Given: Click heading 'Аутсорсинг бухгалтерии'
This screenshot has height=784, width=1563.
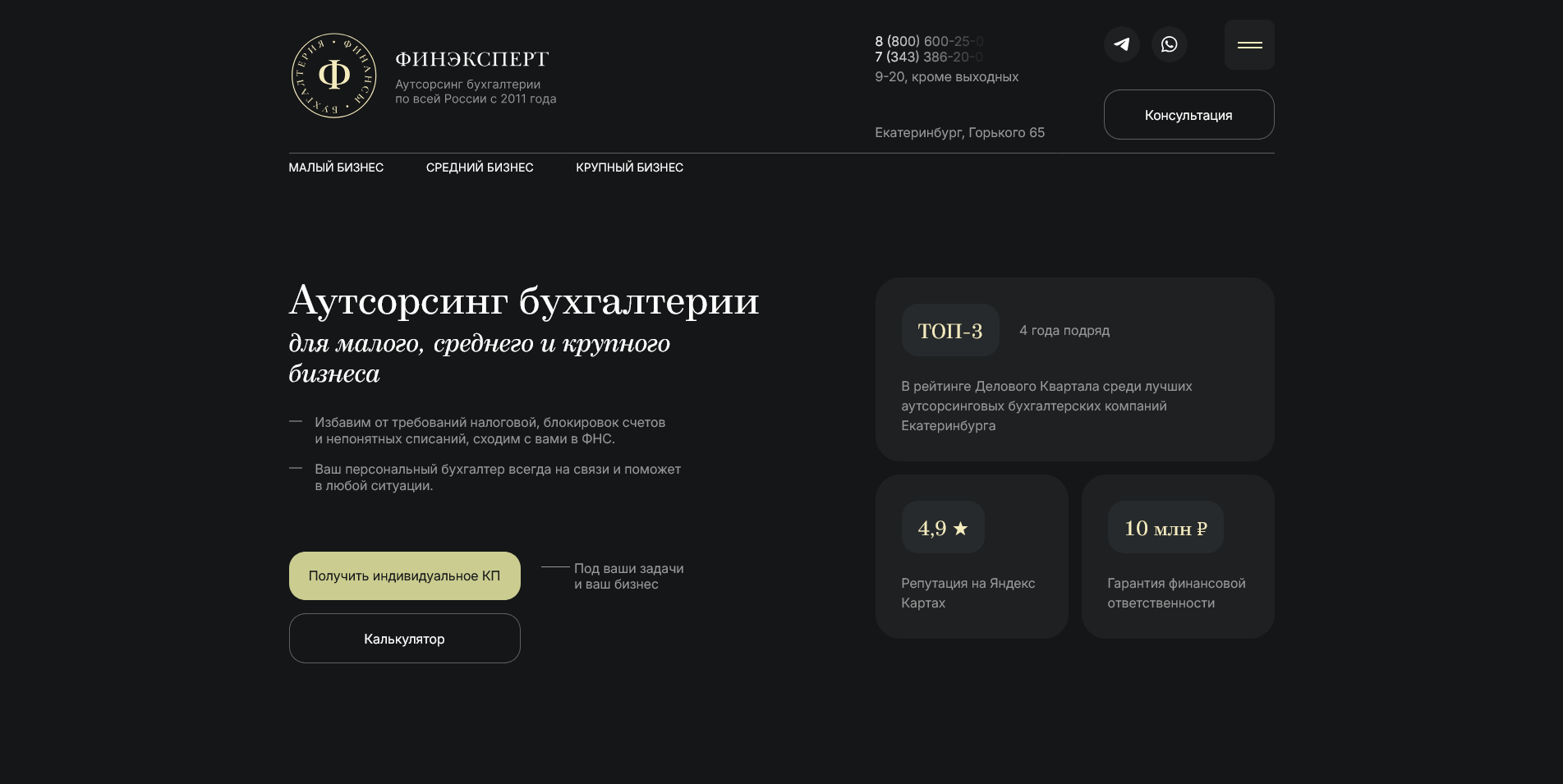Looking at the screenshot, I should click(x=524, y=300).
